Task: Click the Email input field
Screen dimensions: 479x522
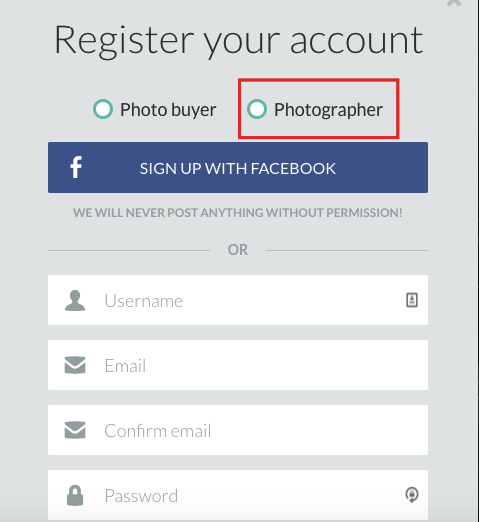Action: pos(238,365)
